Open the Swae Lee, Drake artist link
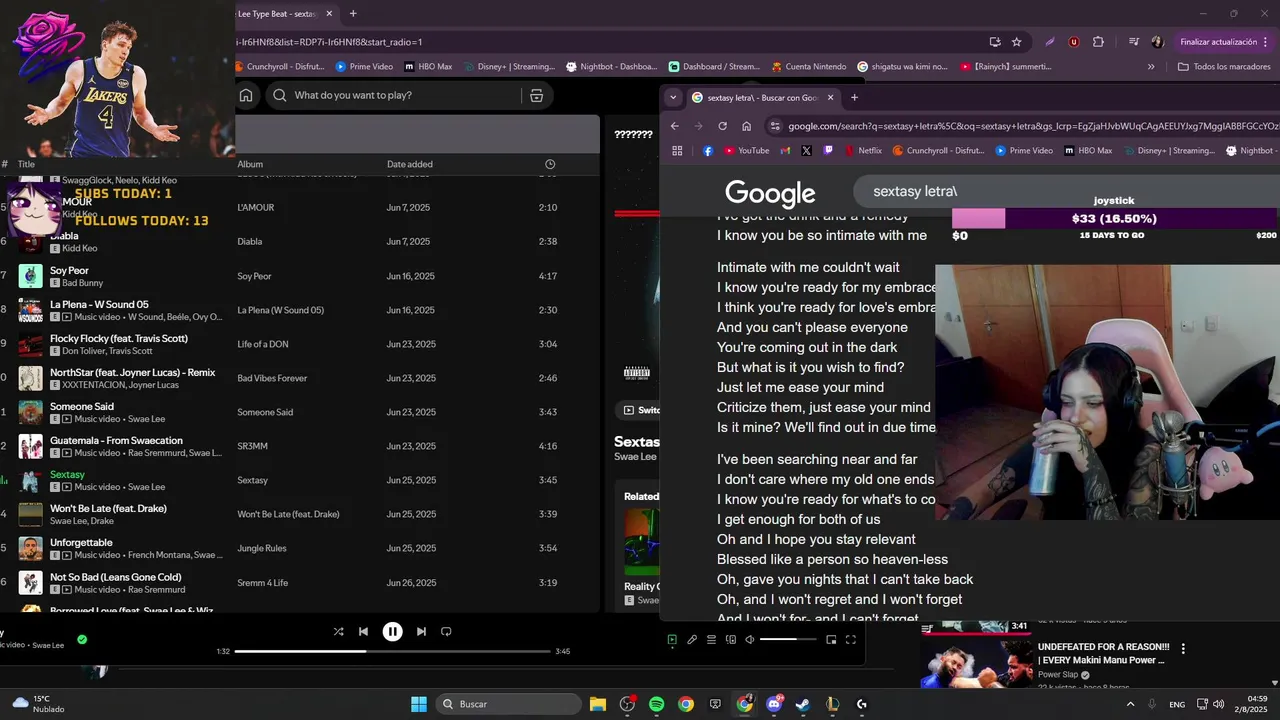Image resolution: width=1280 pixels, height=720 pixels. click(84, 521)
